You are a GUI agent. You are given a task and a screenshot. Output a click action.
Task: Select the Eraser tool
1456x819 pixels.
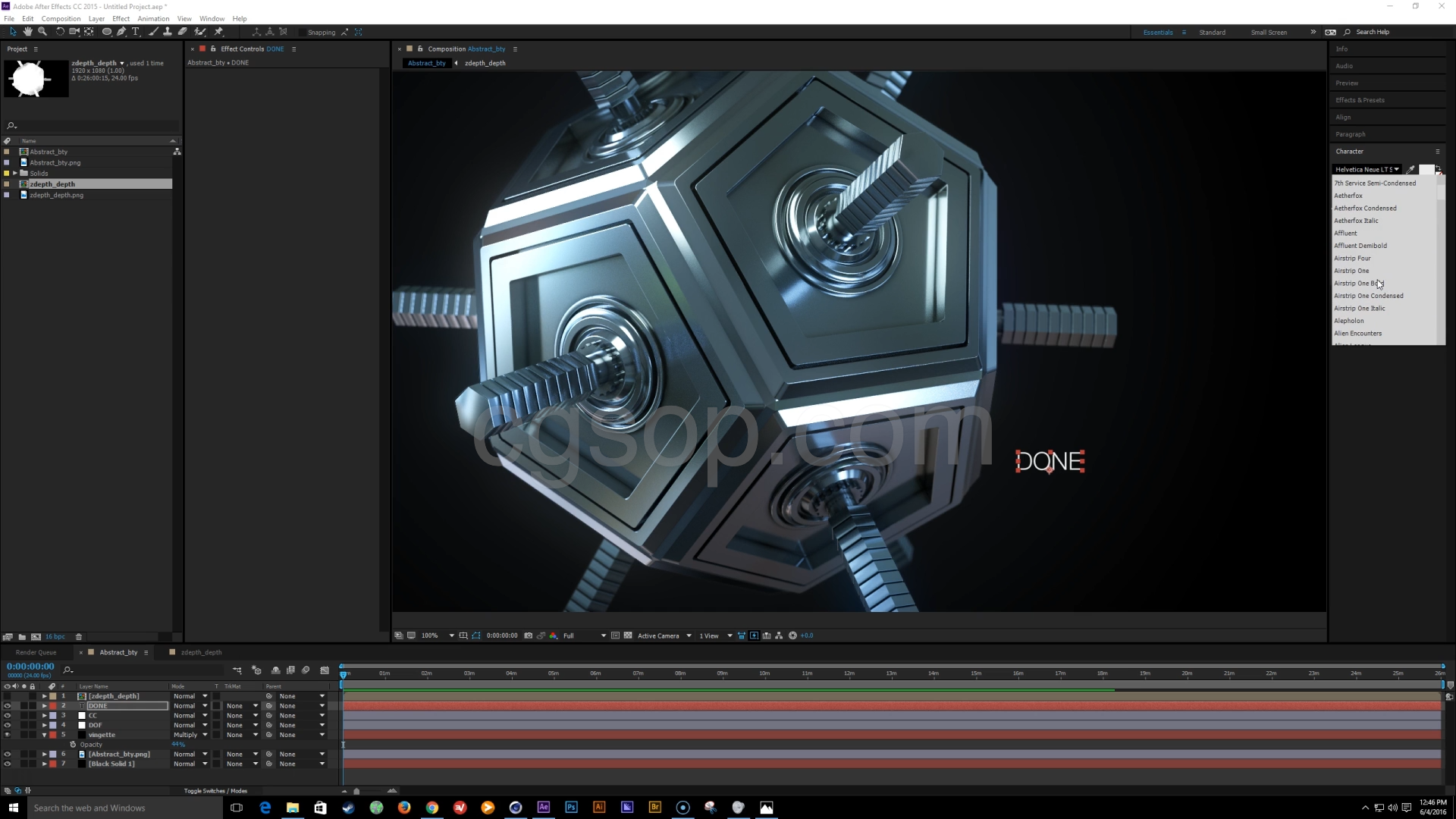[x=183, y=32]
